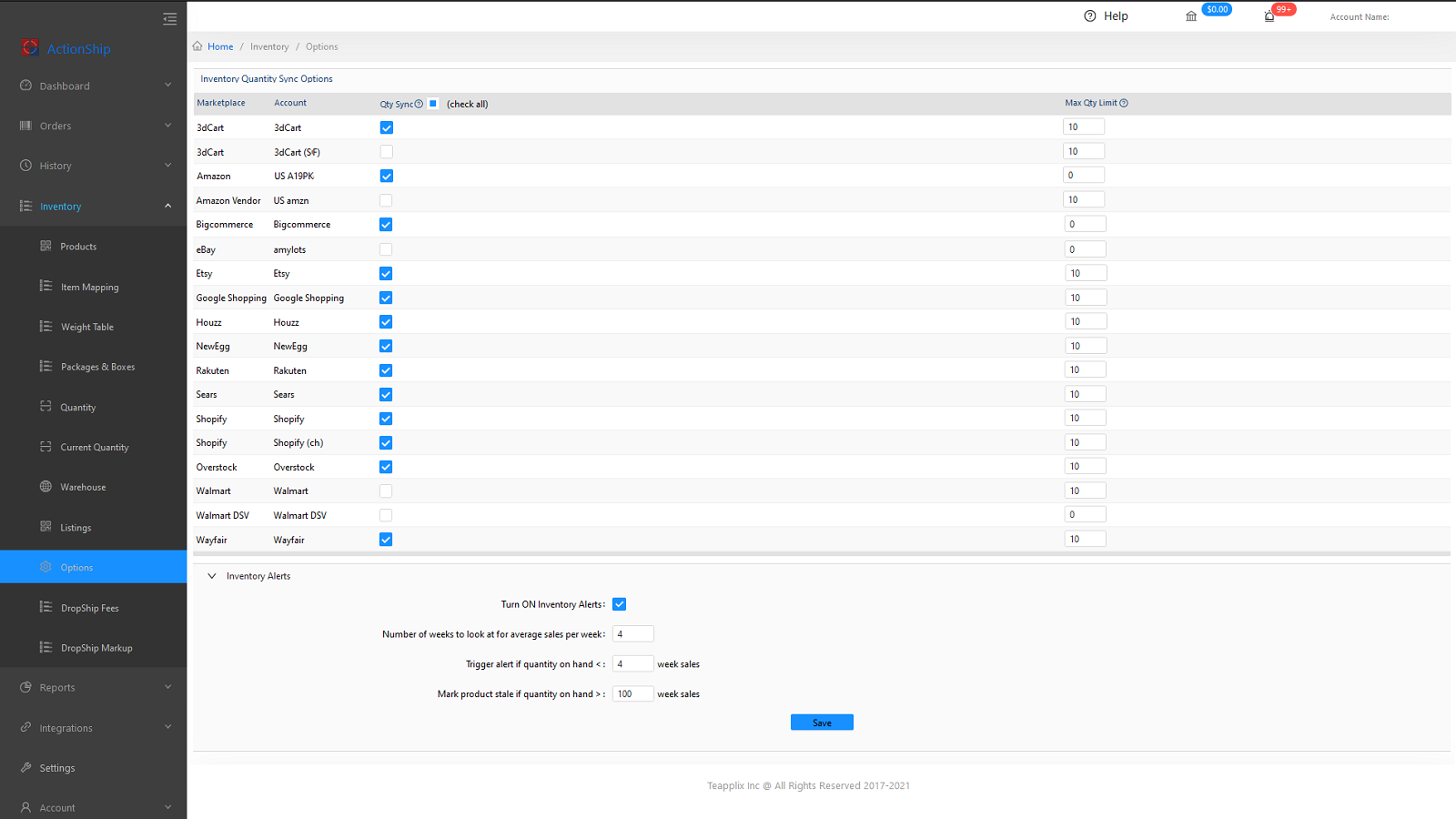Image resolution: width=1456 pixels, height=819 pixels.
Task: Expand the Account menu chevron
Action: 168,807
